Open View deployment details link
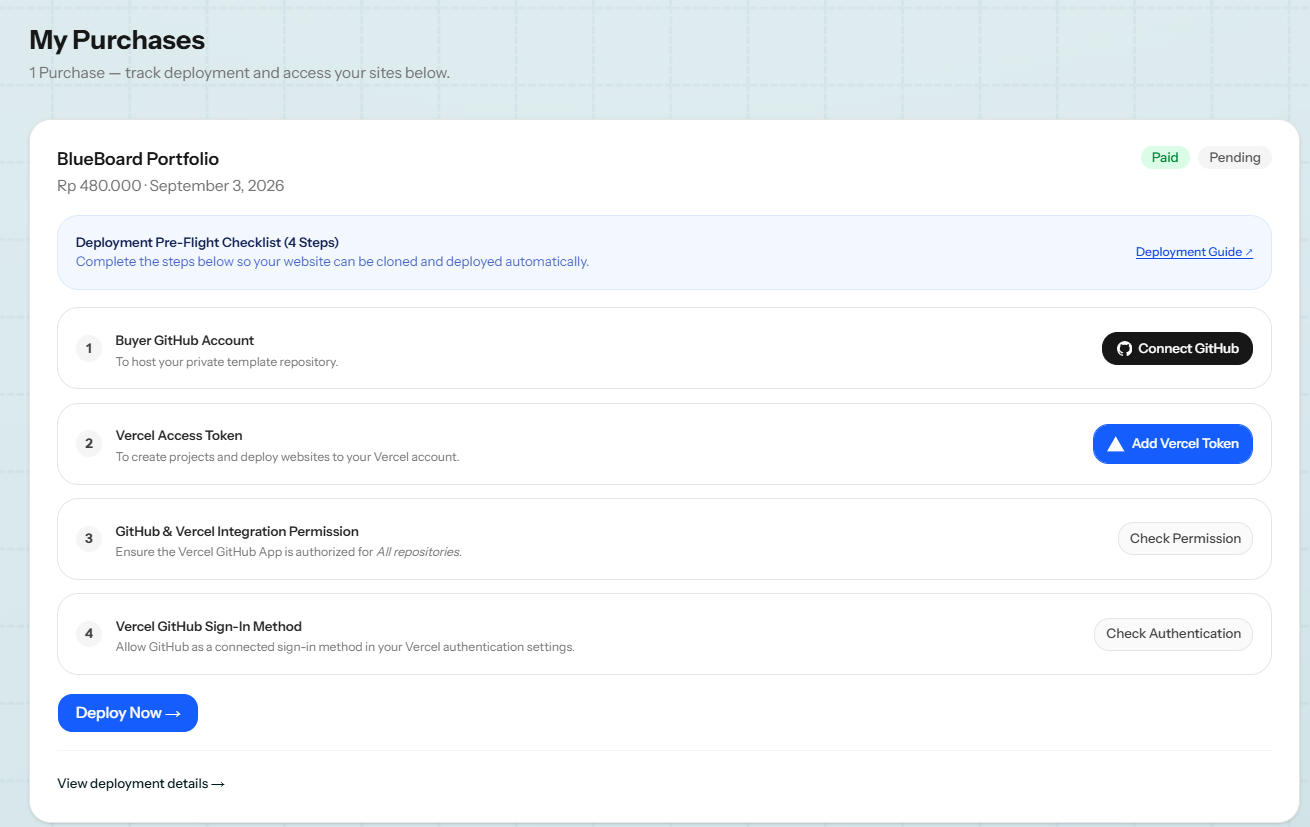Viewport: 1310px width, 827px height. (x=141, y=784)
